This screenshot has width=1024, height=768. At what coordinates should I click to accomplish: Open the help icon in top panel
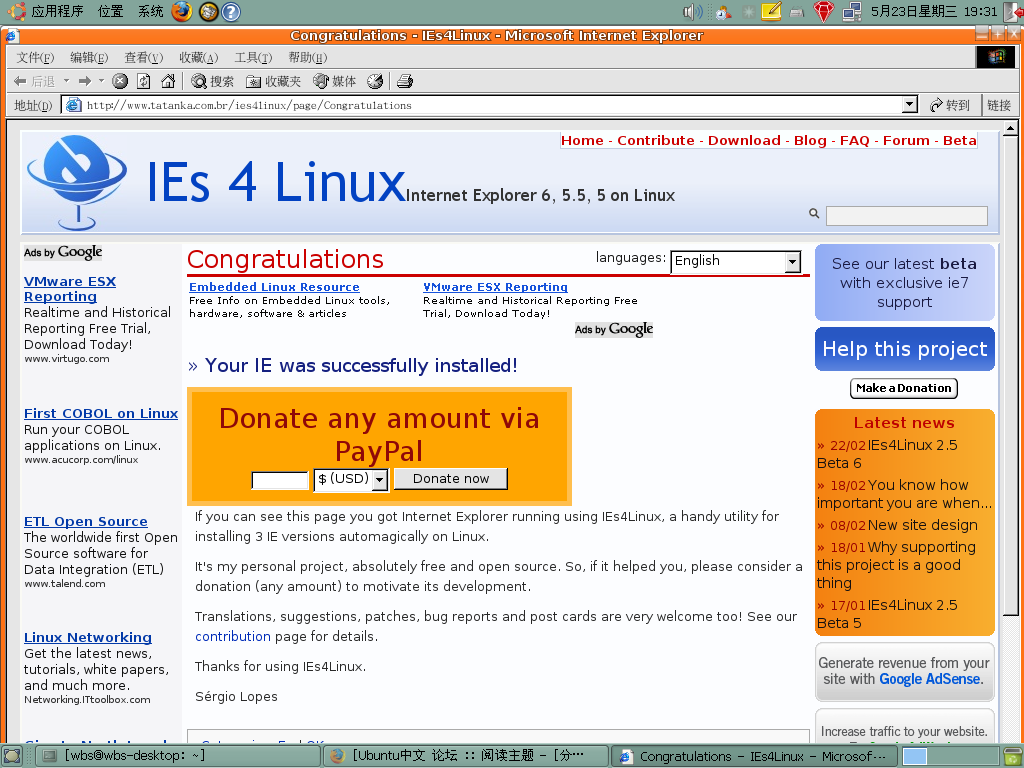[231, 11]
